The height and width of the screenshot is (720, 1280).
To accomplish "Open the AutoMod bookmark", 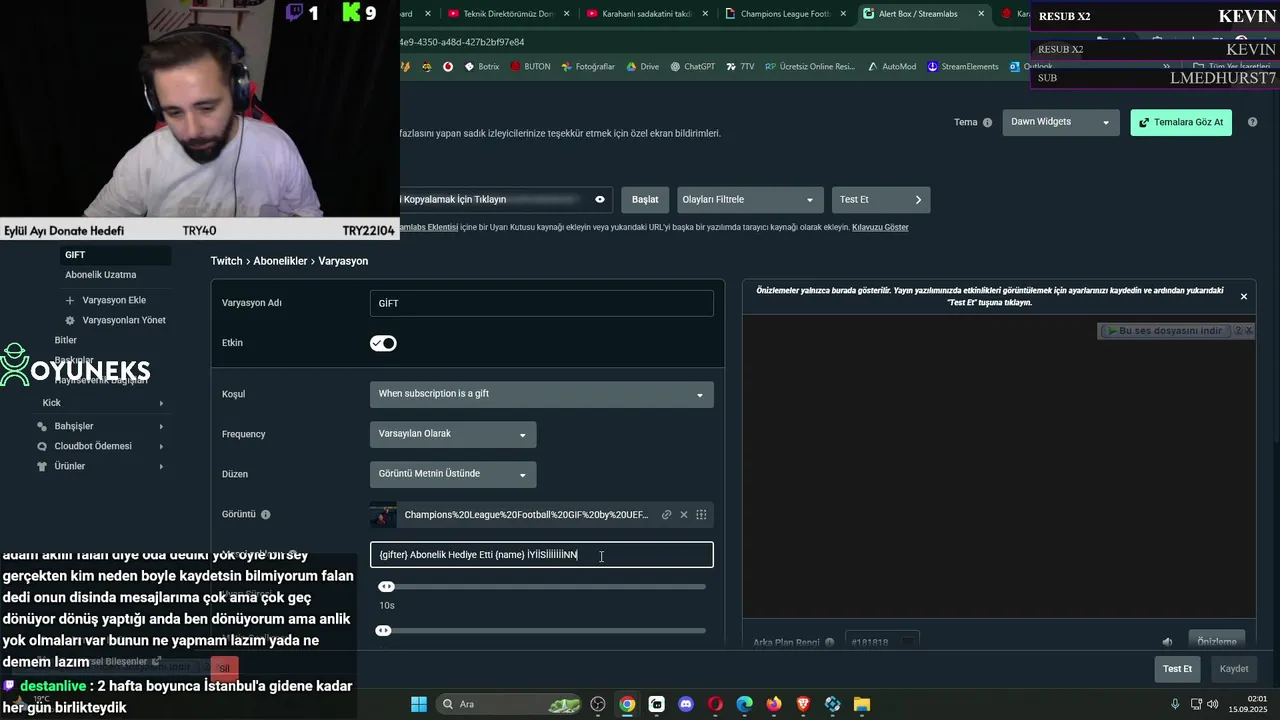I will click(x=892, y=67).
